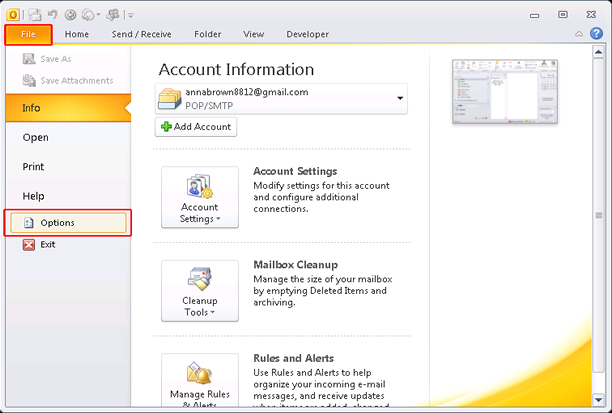Image resolution: width=612 pixels, height=413 pixels.
Task: Click the Outlook window preview thumbnail
Action: tap(505, 92)
